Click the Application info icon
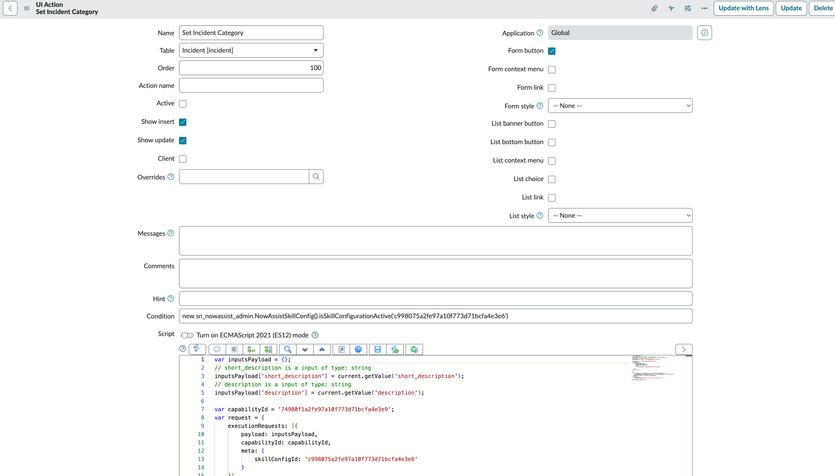This screenshot has width=835, height=476. [x=704, y=33]
